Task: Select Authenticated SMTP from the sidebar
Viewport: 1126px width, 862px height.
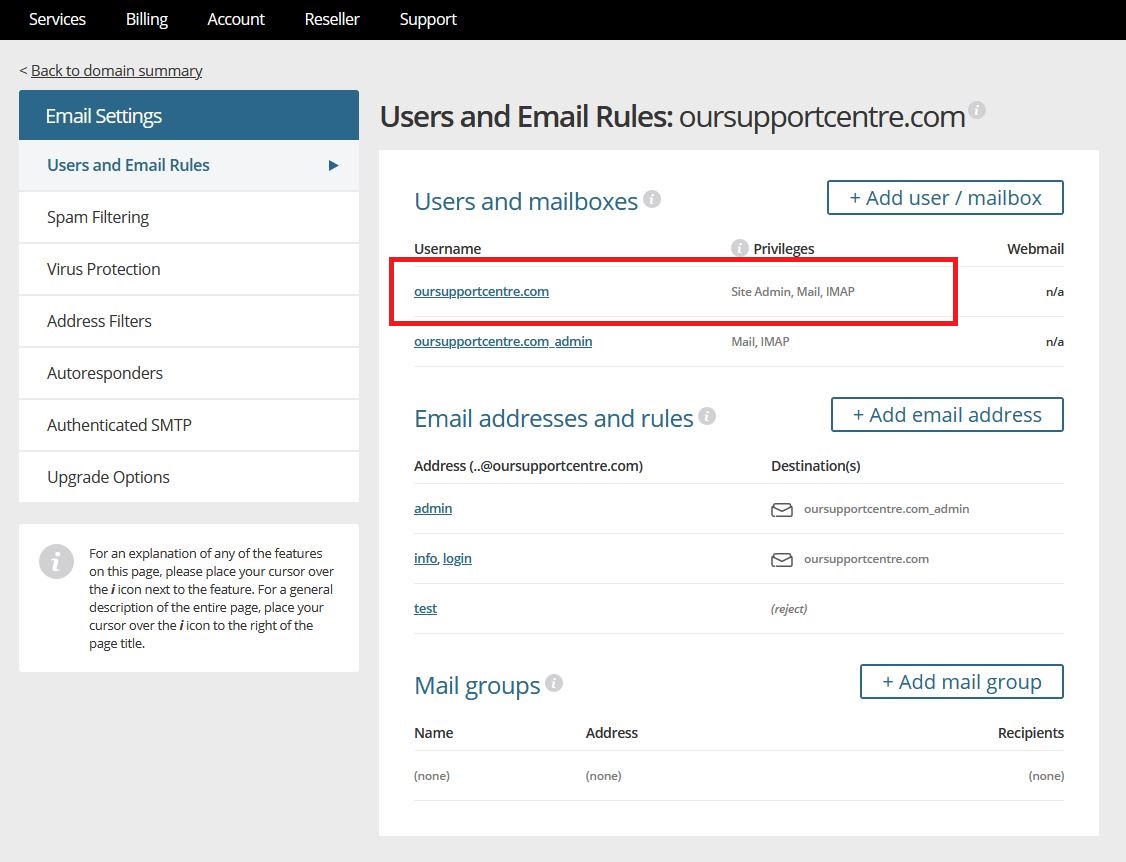Action: tap(120, 424)
